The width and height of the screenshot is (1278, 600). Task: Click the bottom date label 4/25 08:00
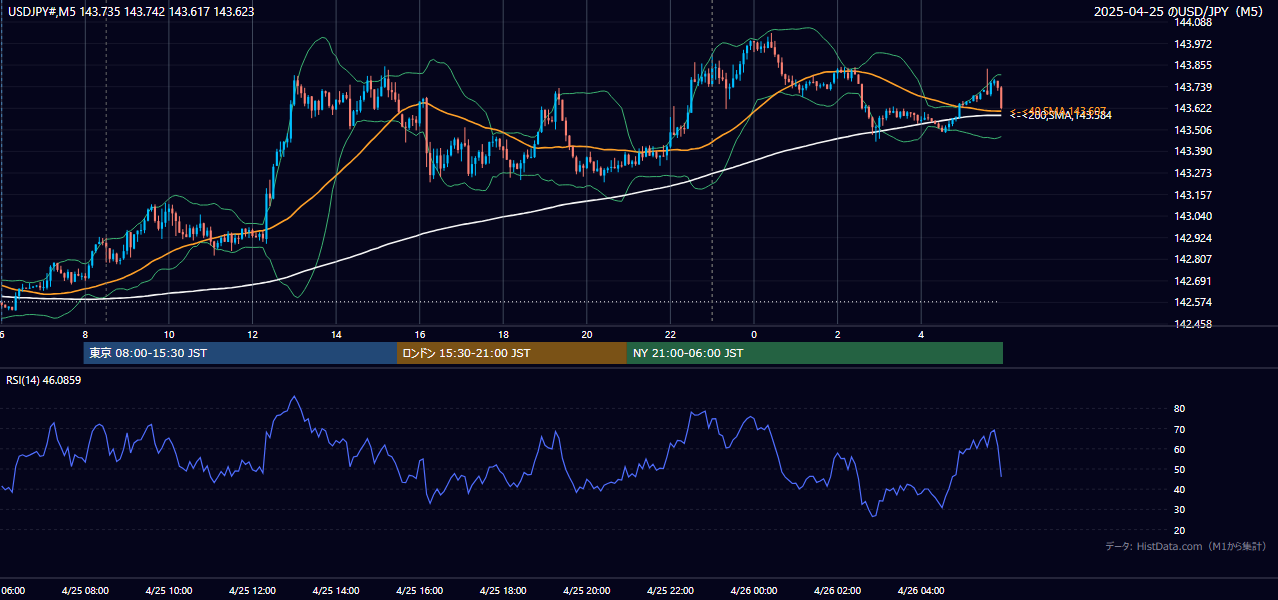pos(85,590)
